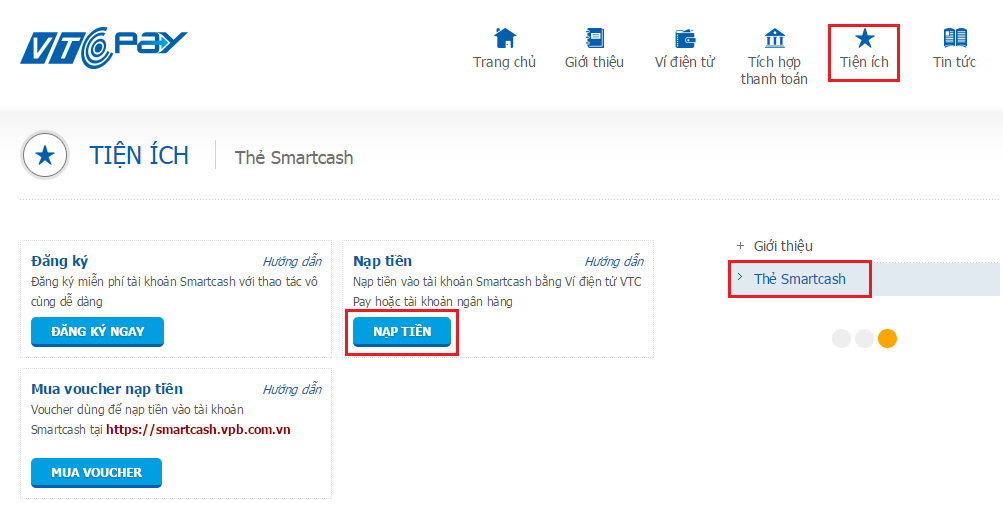The height and width of the screenshot is (513, 1003).
Task: Follow the https://smartcash.vpb.com.vn link
Action: 198,430
